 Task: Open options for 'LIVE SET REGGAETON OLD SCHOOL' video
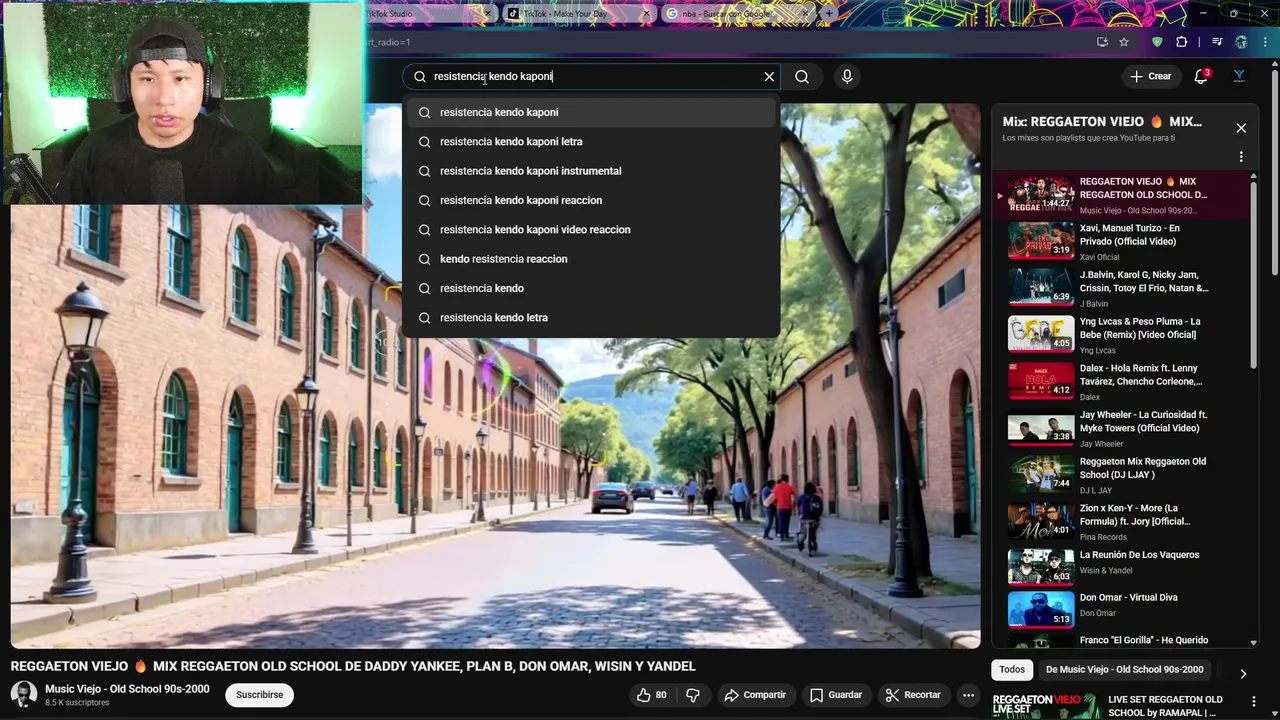point(1253,702)
